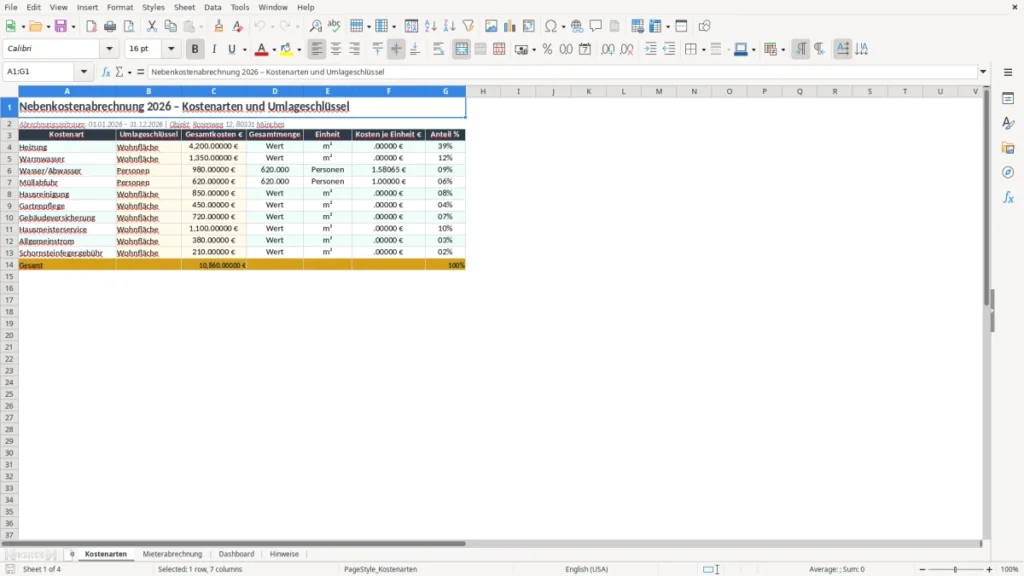Click Zoom In plus button
Viewport: 1024px width, 576px height.
pos(989,569)
